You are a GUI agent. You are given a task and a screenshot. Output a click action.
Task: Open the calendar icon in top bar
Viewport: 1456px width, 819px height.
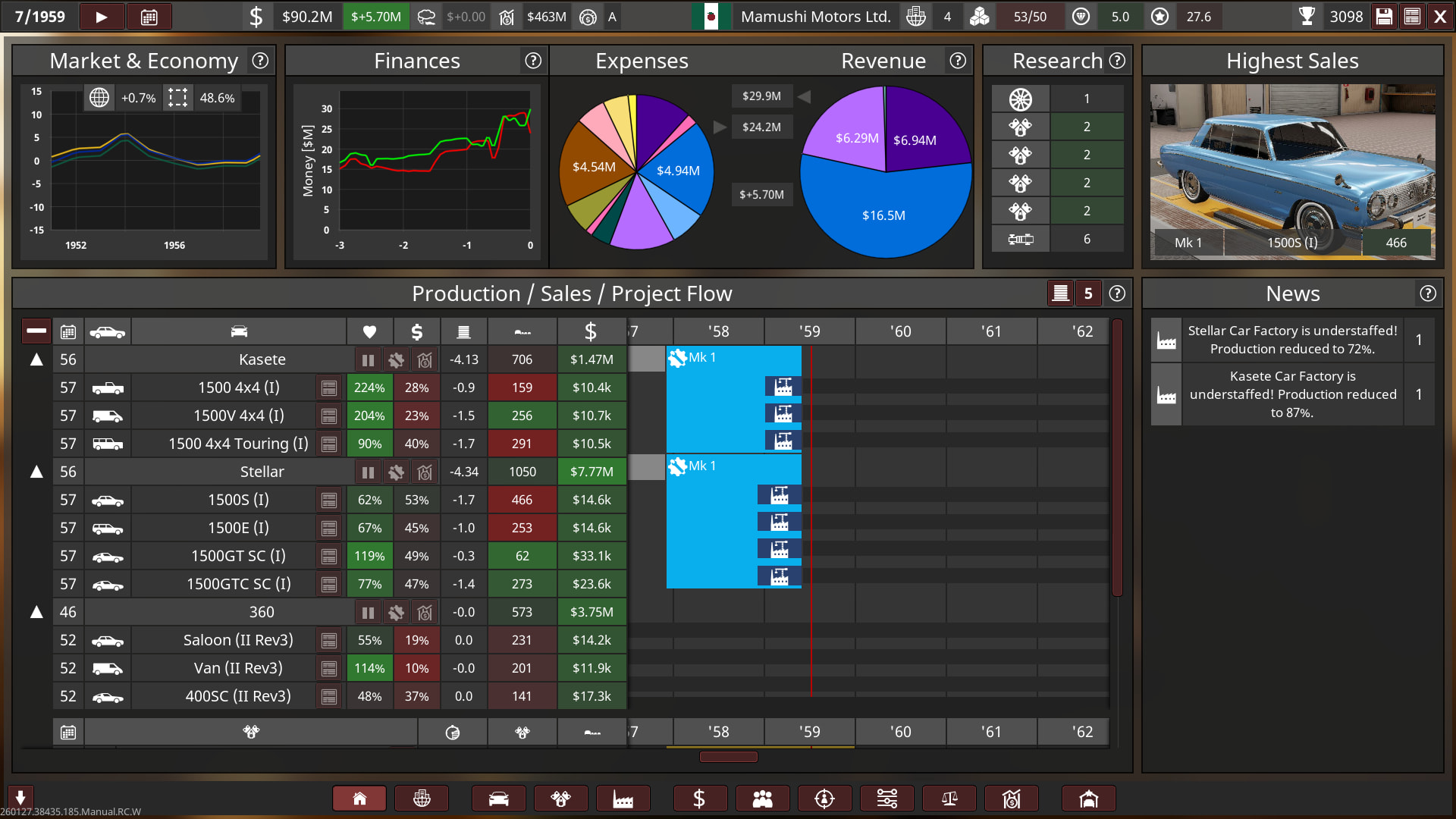point(149,17)
